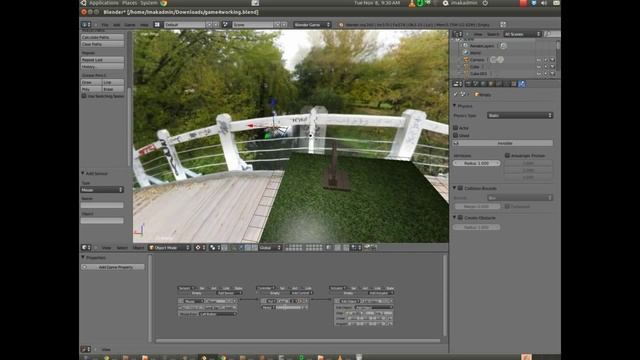Click the Clear Paths button
Viewport: 640px width, 360px height.
pos(102,44)
